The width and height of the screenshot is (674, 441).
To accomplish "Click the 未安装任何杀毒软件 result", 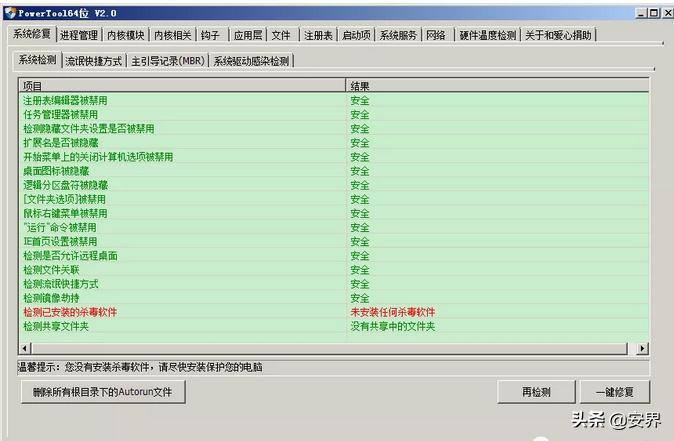I will [x=392, y=312].
